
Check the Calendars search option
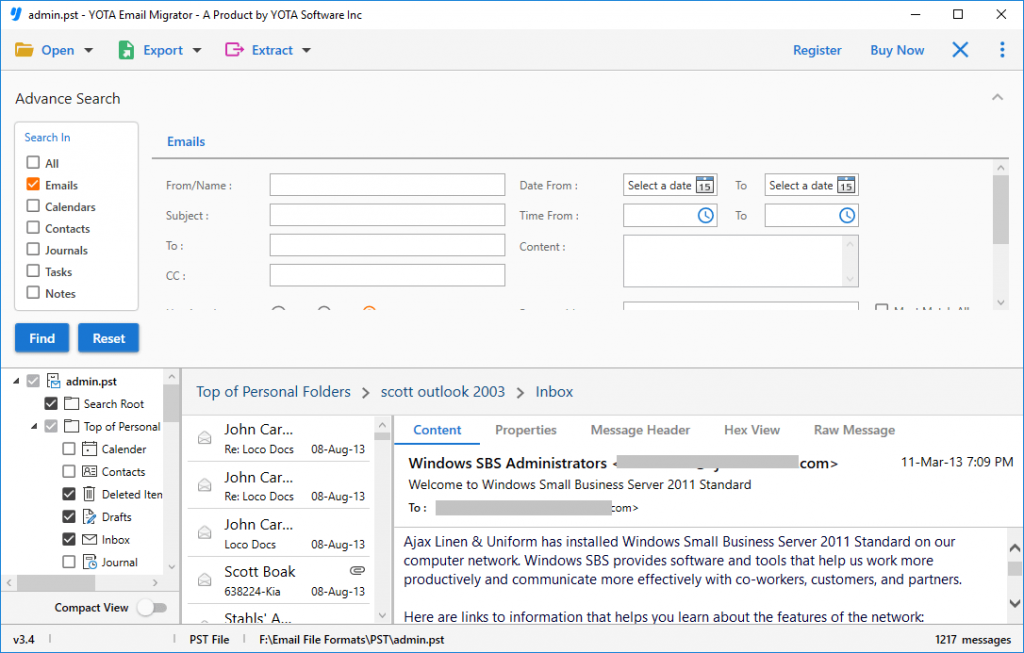pos(33,206)
